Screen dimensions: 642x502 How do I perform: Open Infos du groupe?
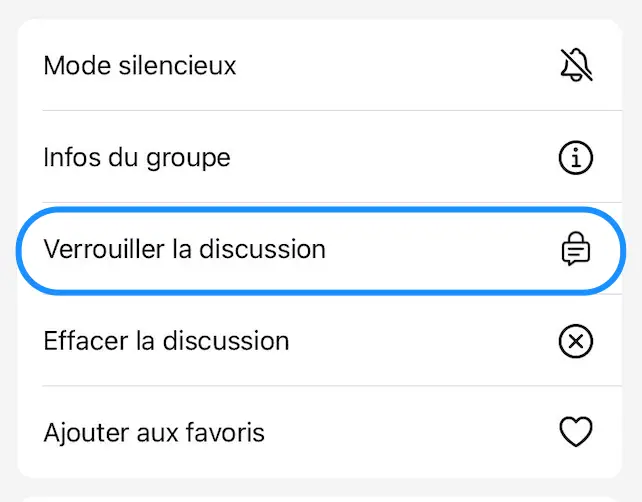320,158
